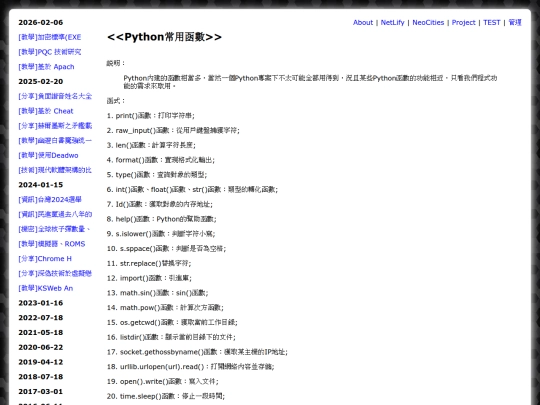This screenshot has width=540, height=405.
Task: Open the [機密] article in the sidebar
Action: (x=54, y=229)
